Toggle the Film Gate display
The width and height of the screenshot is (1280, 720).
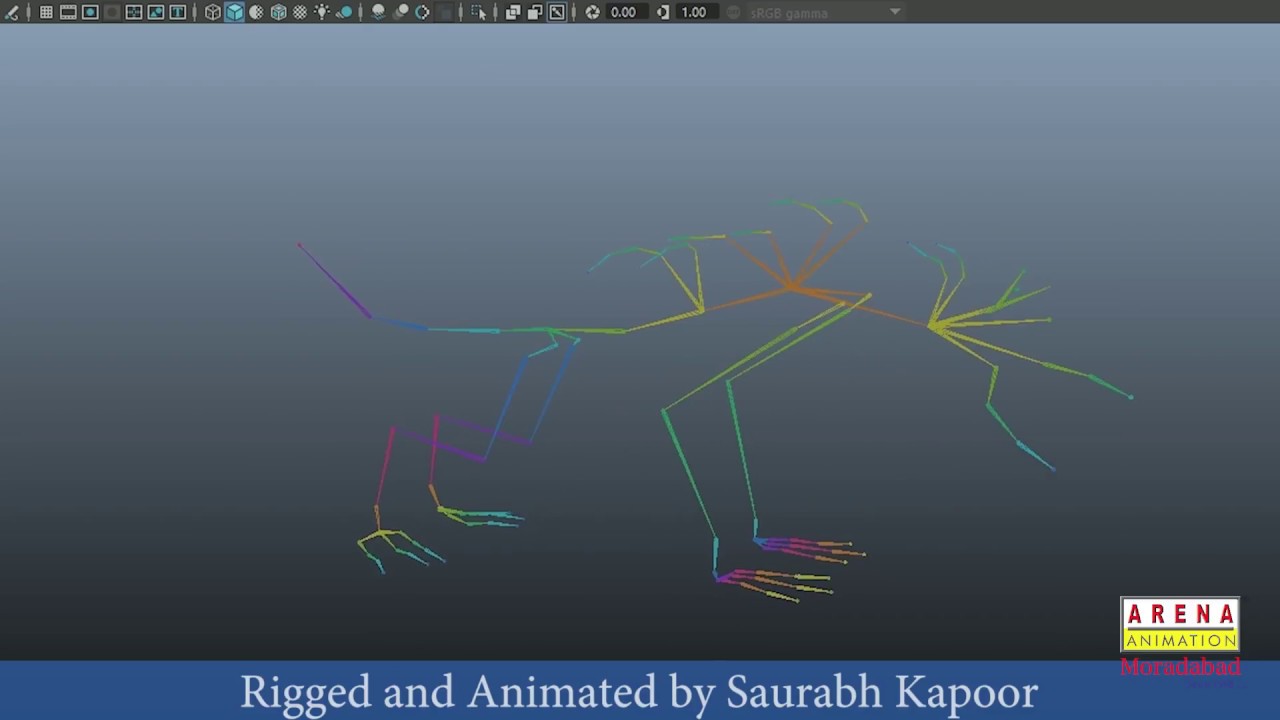coord(68,12)
